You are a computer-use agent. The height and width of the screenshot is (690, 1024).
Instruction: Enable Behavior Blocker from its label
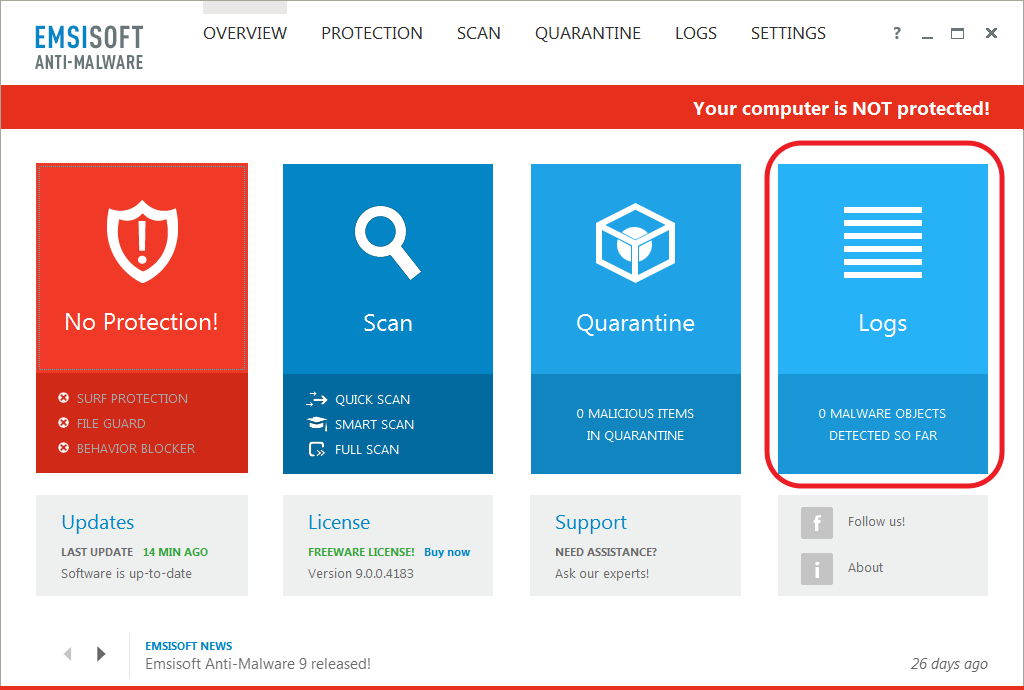tap(136, 448)
